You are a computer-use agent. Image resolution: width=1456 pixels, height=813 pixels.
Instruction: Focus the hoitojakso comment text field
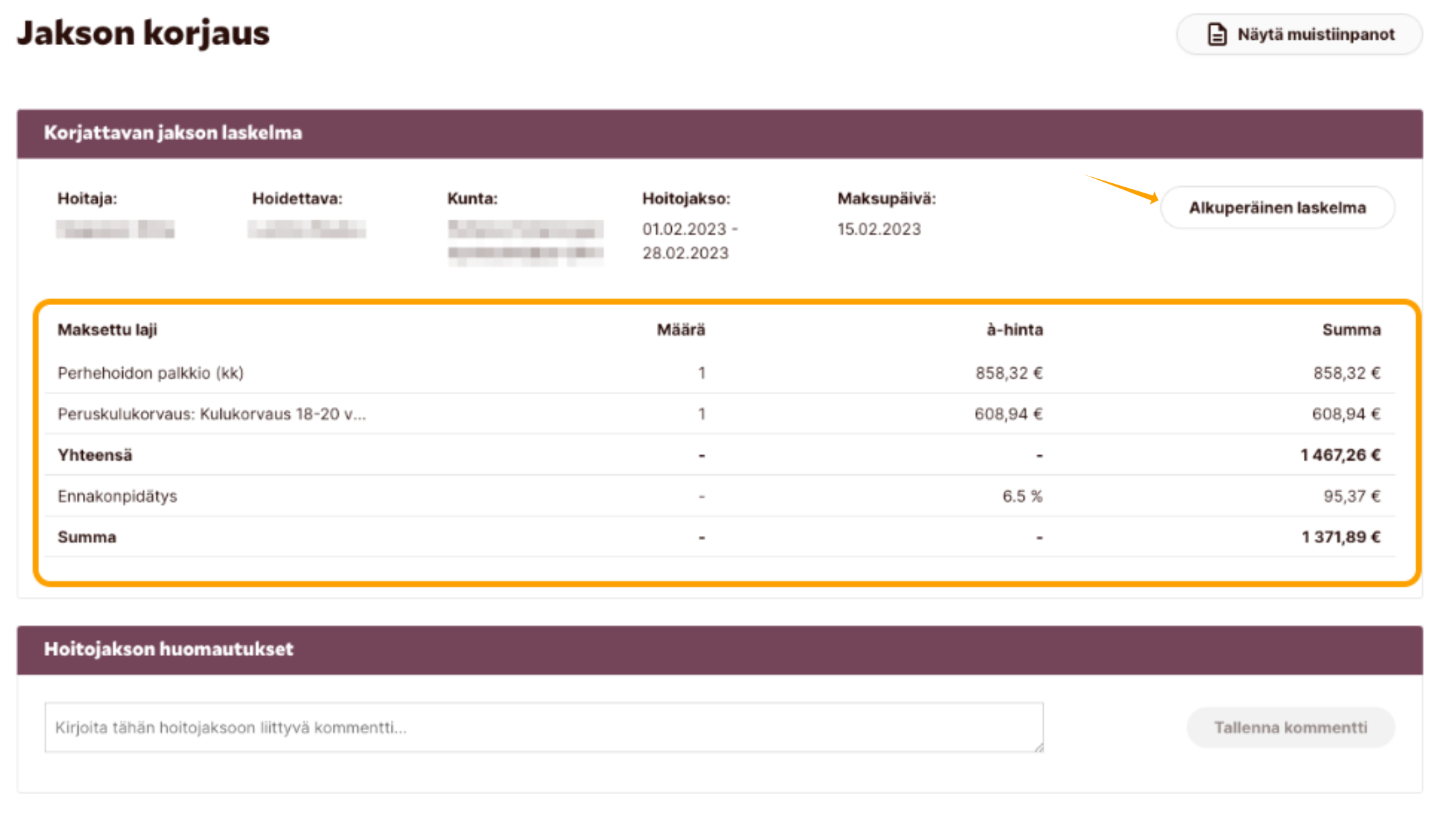(x=543, y=727)
